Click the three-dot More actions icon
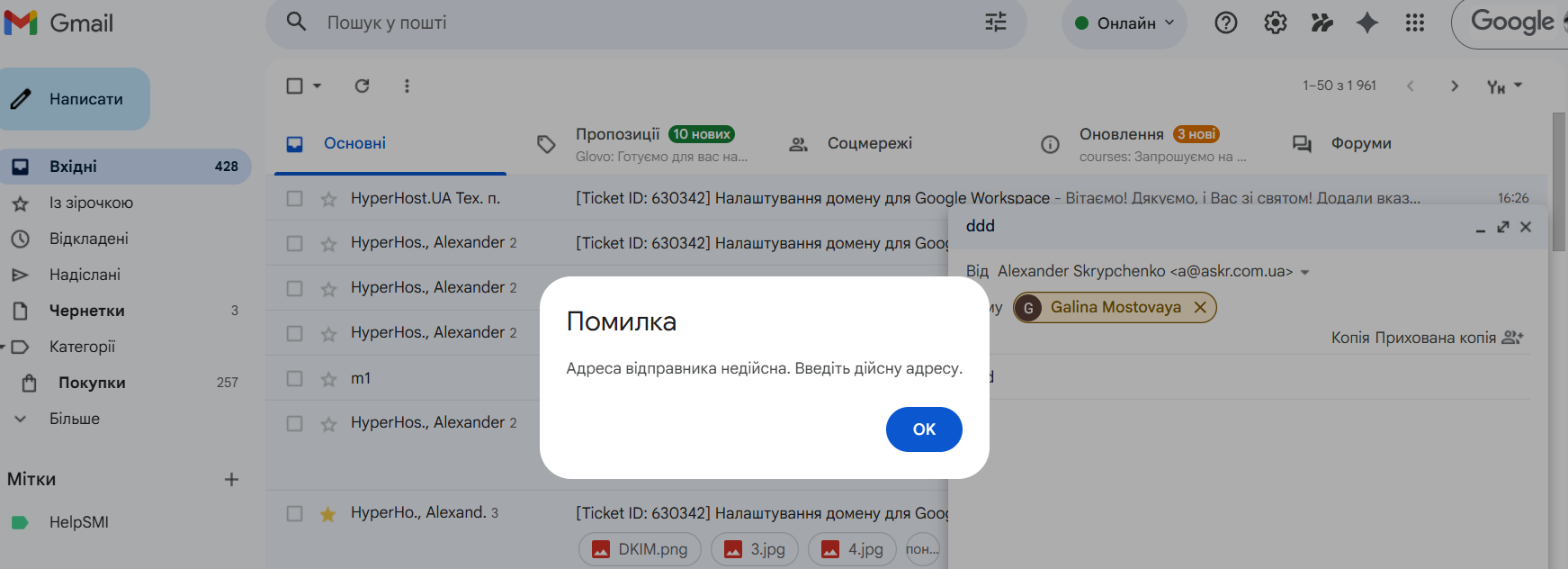 click(x=407, y=86)
